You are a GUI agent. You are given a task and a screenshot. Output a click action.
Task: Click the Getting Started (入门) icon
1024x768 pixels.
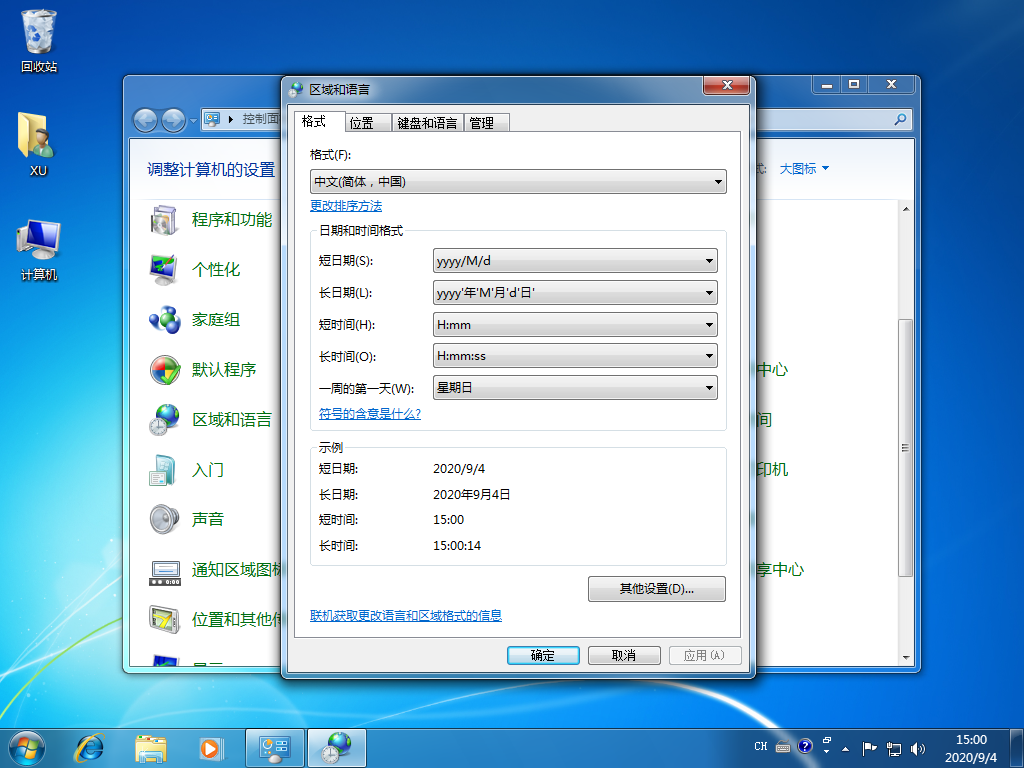pos(164,470)
